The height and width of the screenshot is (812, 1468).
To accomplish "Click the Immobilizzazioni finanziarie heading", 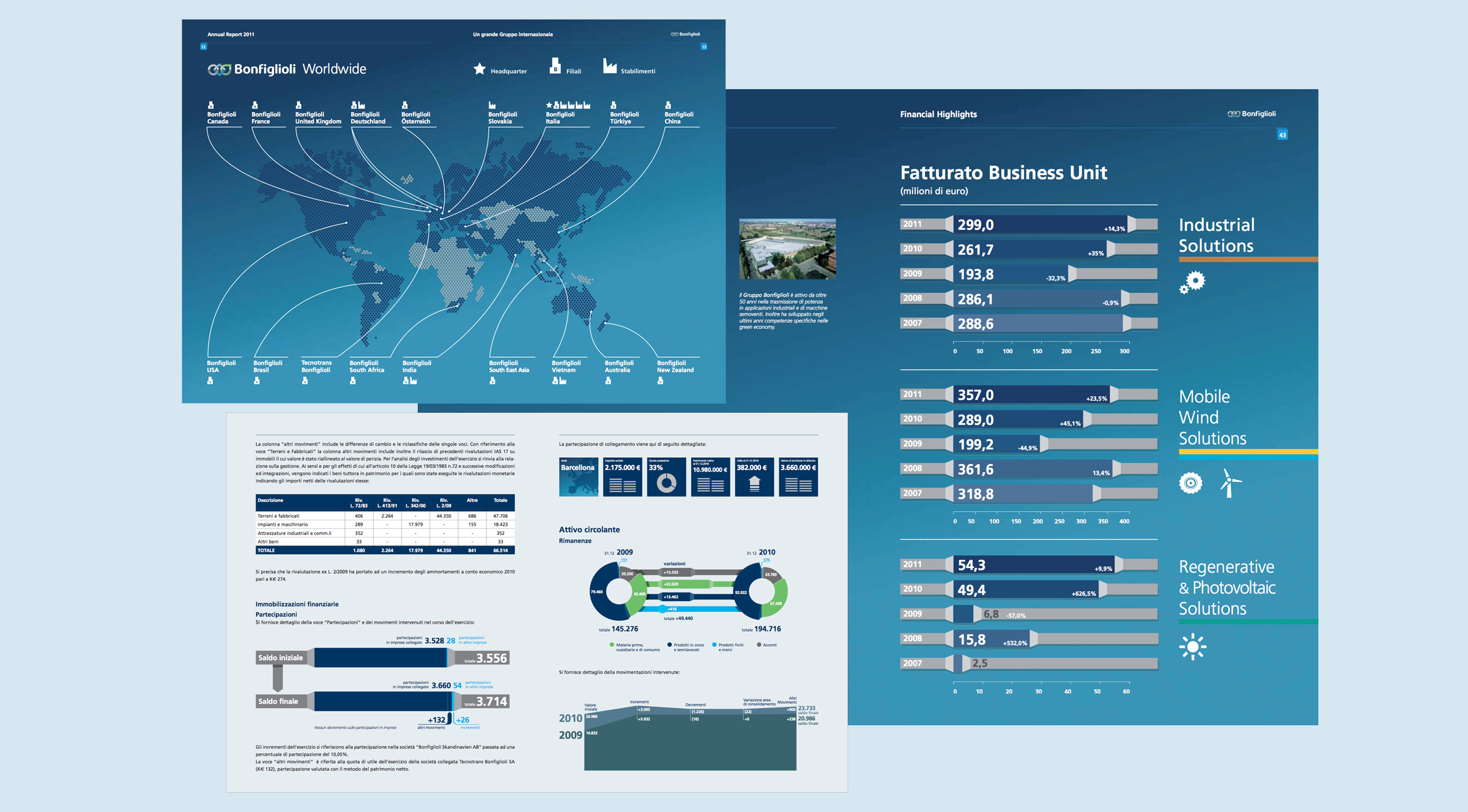I will click(297, 604).
